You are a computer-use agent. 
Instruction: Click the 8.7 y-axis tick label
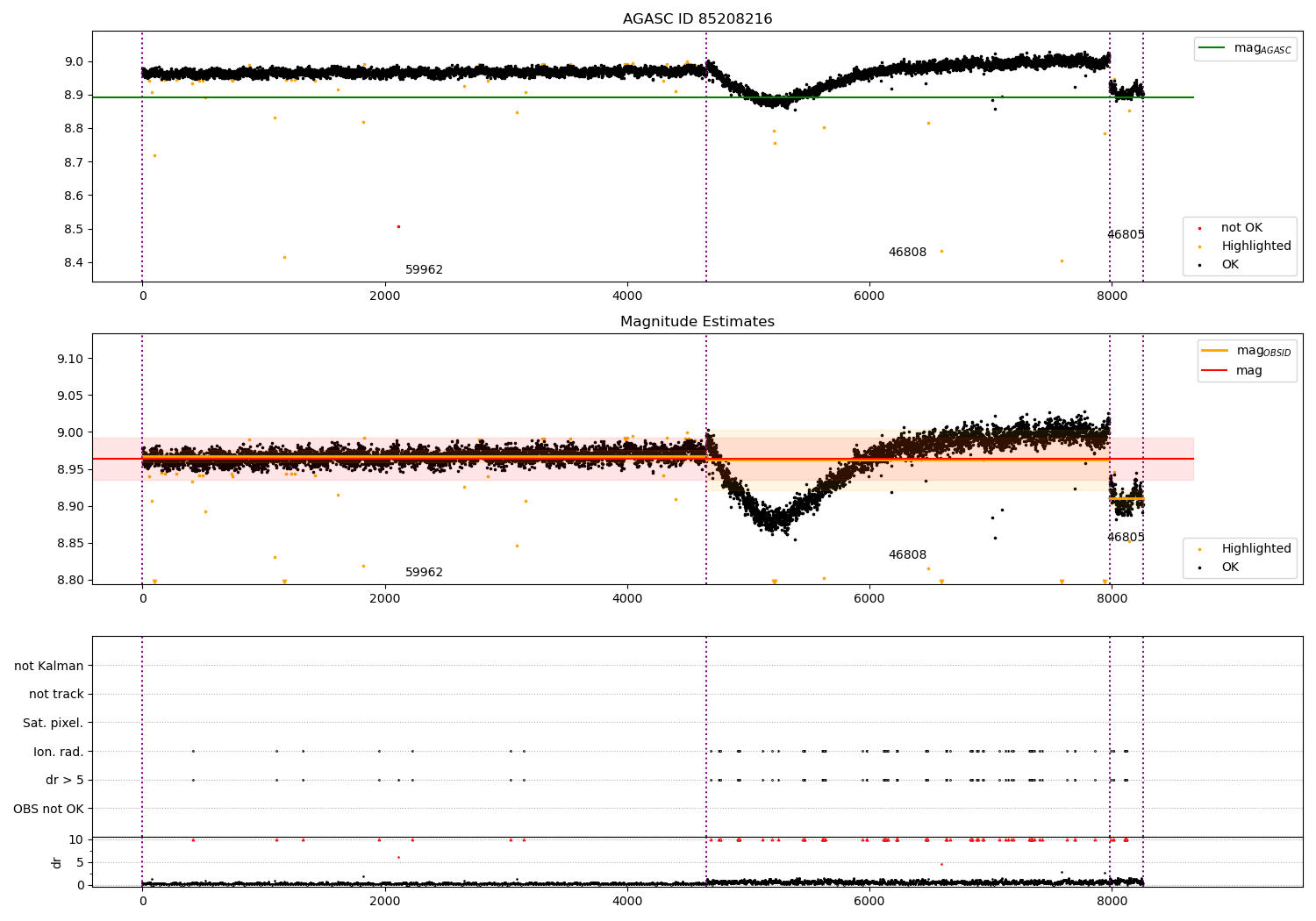click(x=75, y=162)
